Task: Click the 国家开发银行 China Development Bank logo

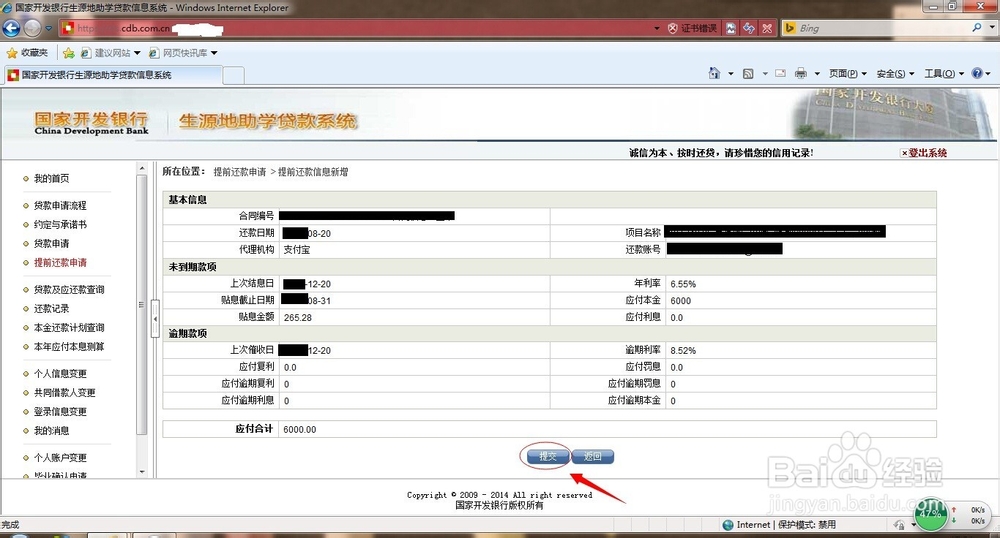Action: (91, 123)
